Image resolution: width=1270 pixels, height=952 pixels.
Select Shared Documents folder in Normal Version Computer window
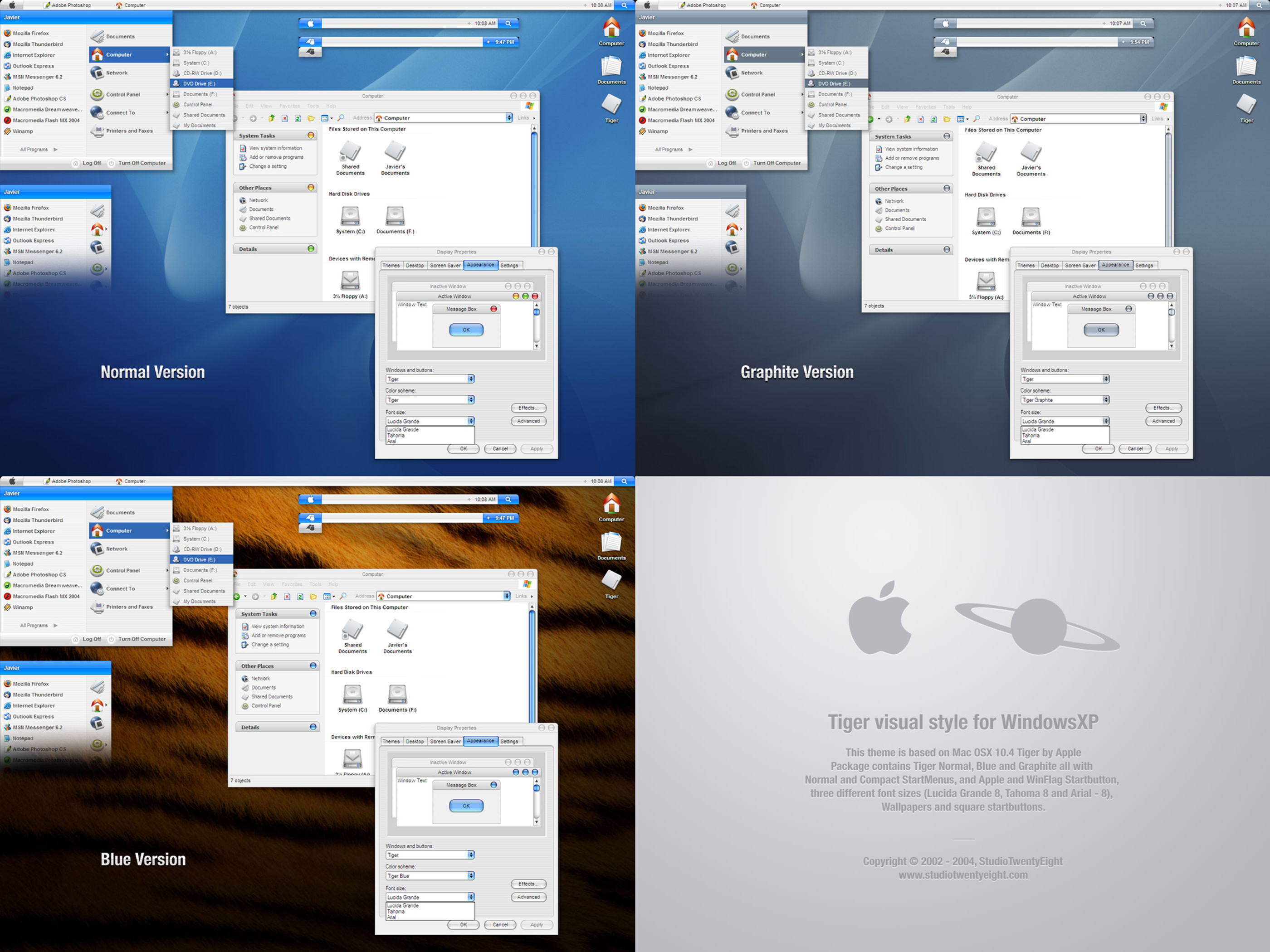point(350,159)
